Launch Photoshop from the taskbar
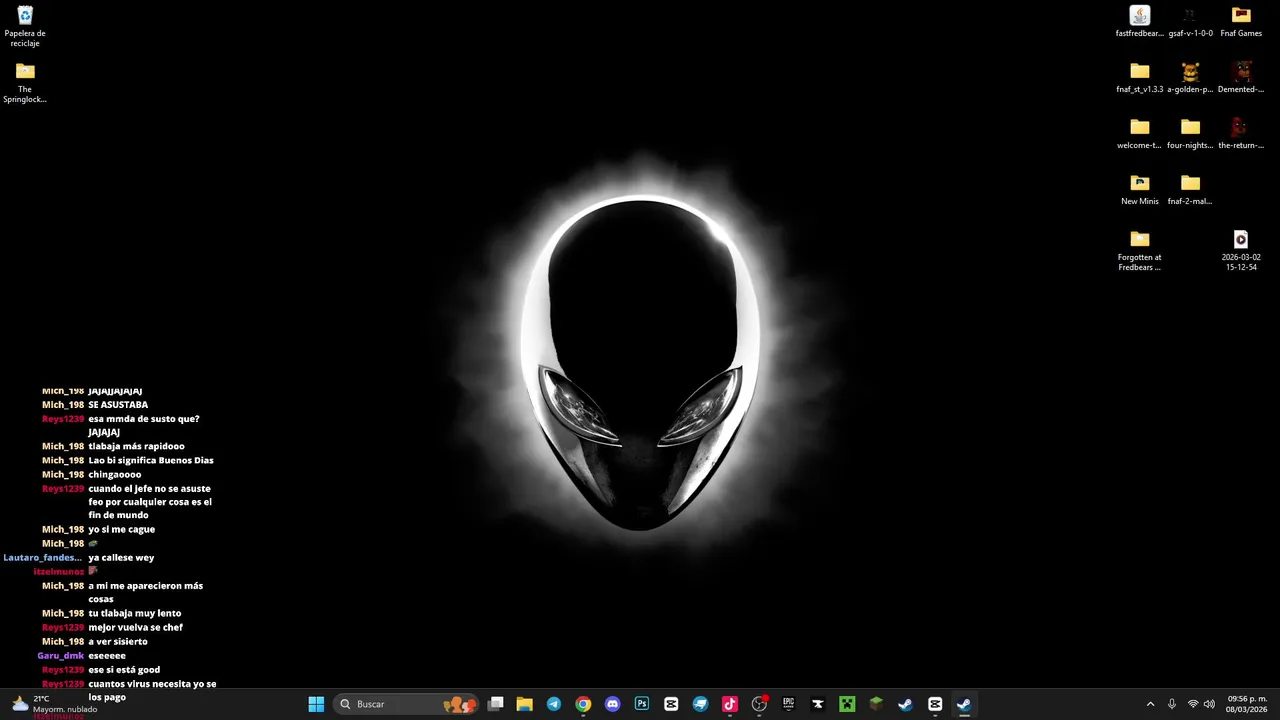Image resolution: width=1280 pixels, height=720 pixels. click(642, 704)
